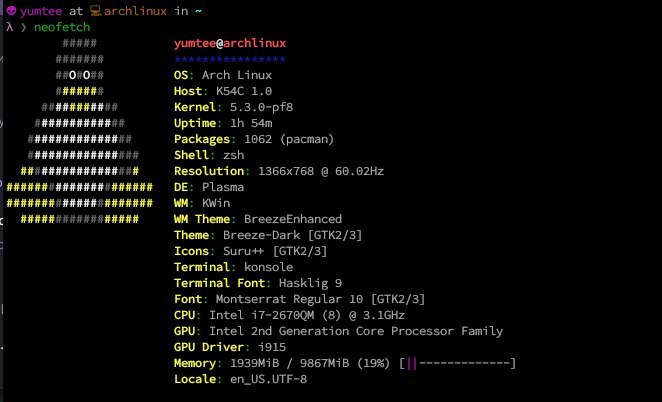Click the 'Packages: 1062 (pacman)' line
The width and height of the screenshot is (662, 402).
254,139
